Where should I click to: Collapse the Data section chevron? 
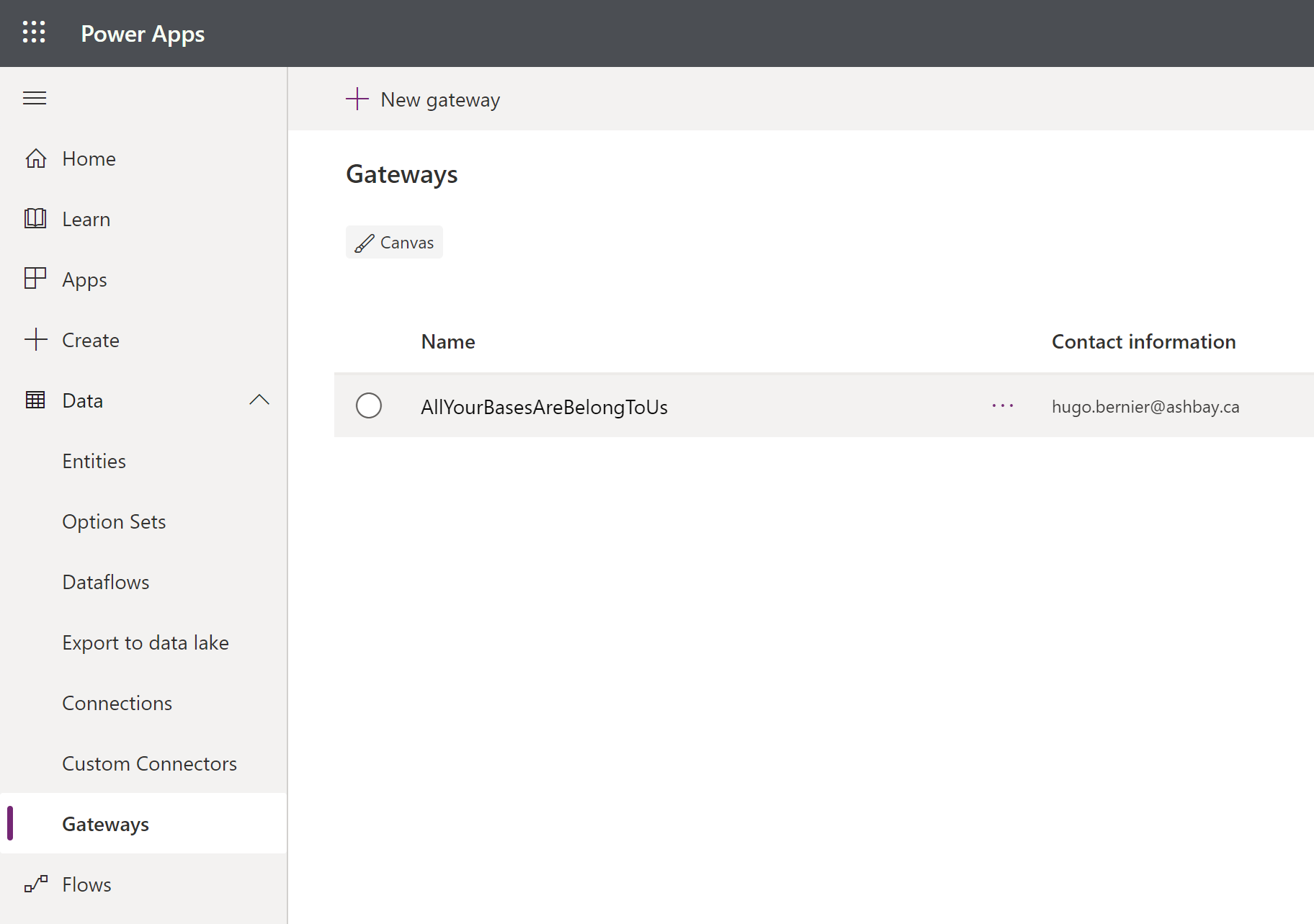259,400
